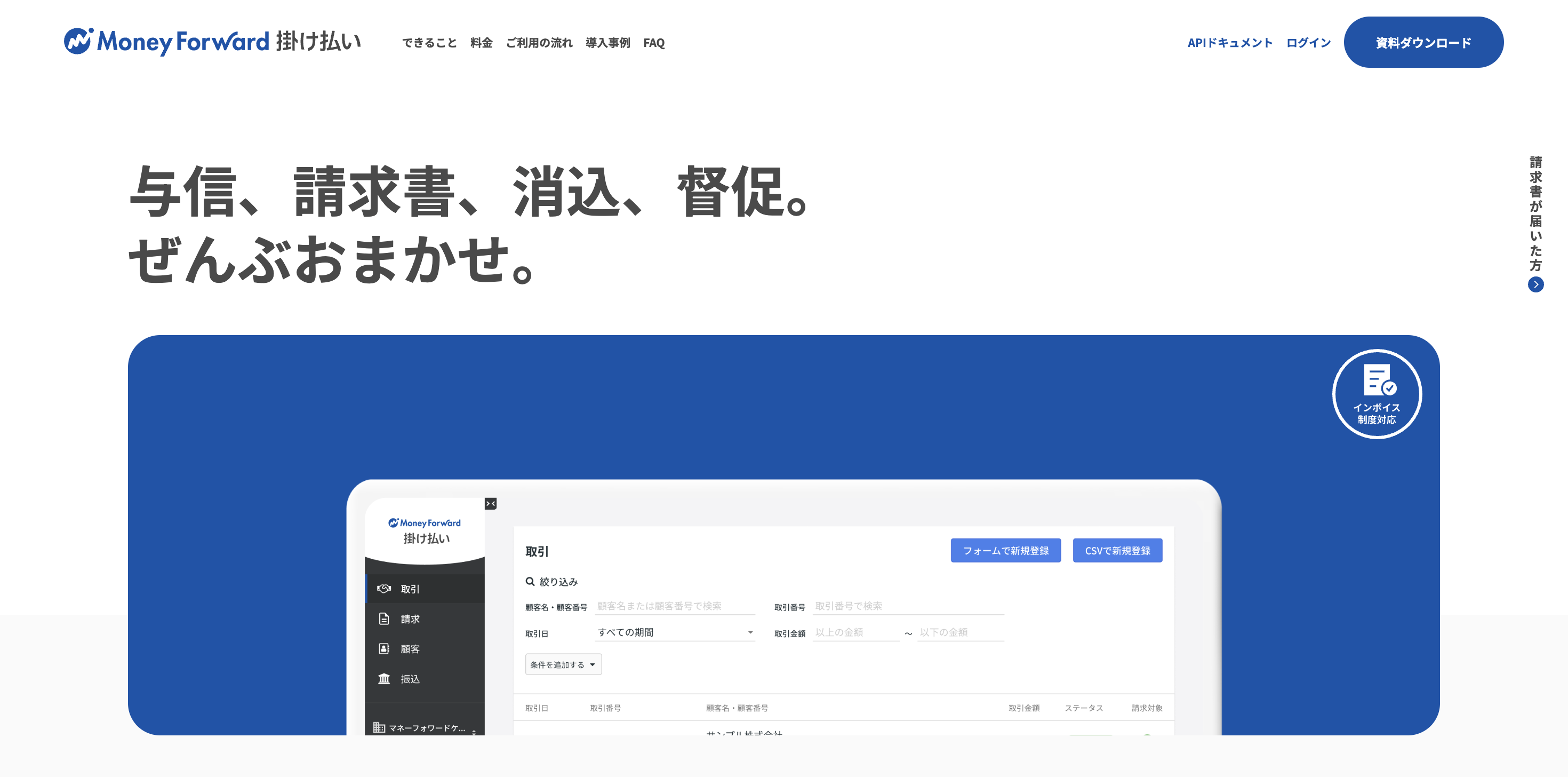Click the Money Forward 掛け払い logo
Image resolution: width=1568 pixels, height=777 pixels.
[x=212, y=42]
